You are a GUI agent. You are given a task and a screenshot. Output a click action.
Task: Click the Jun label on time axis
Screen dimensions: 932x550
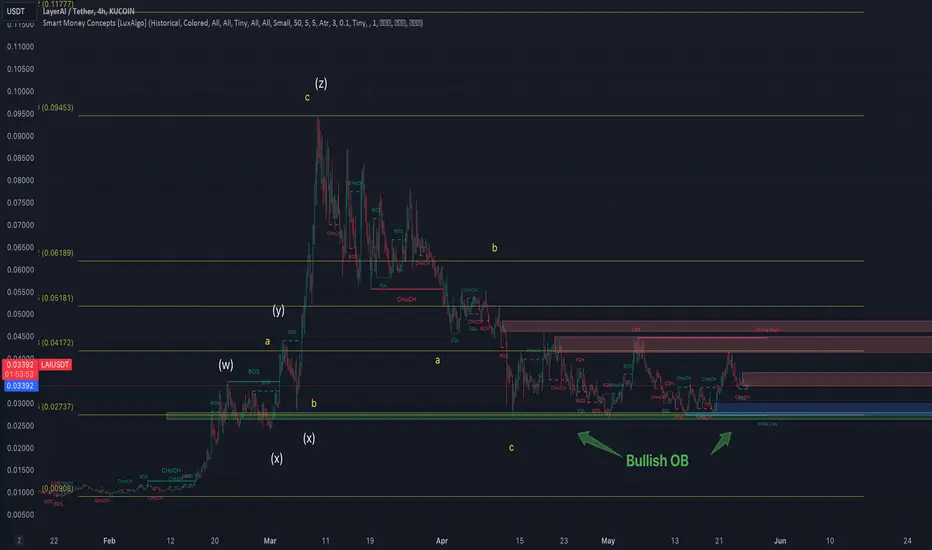[780, 540]
